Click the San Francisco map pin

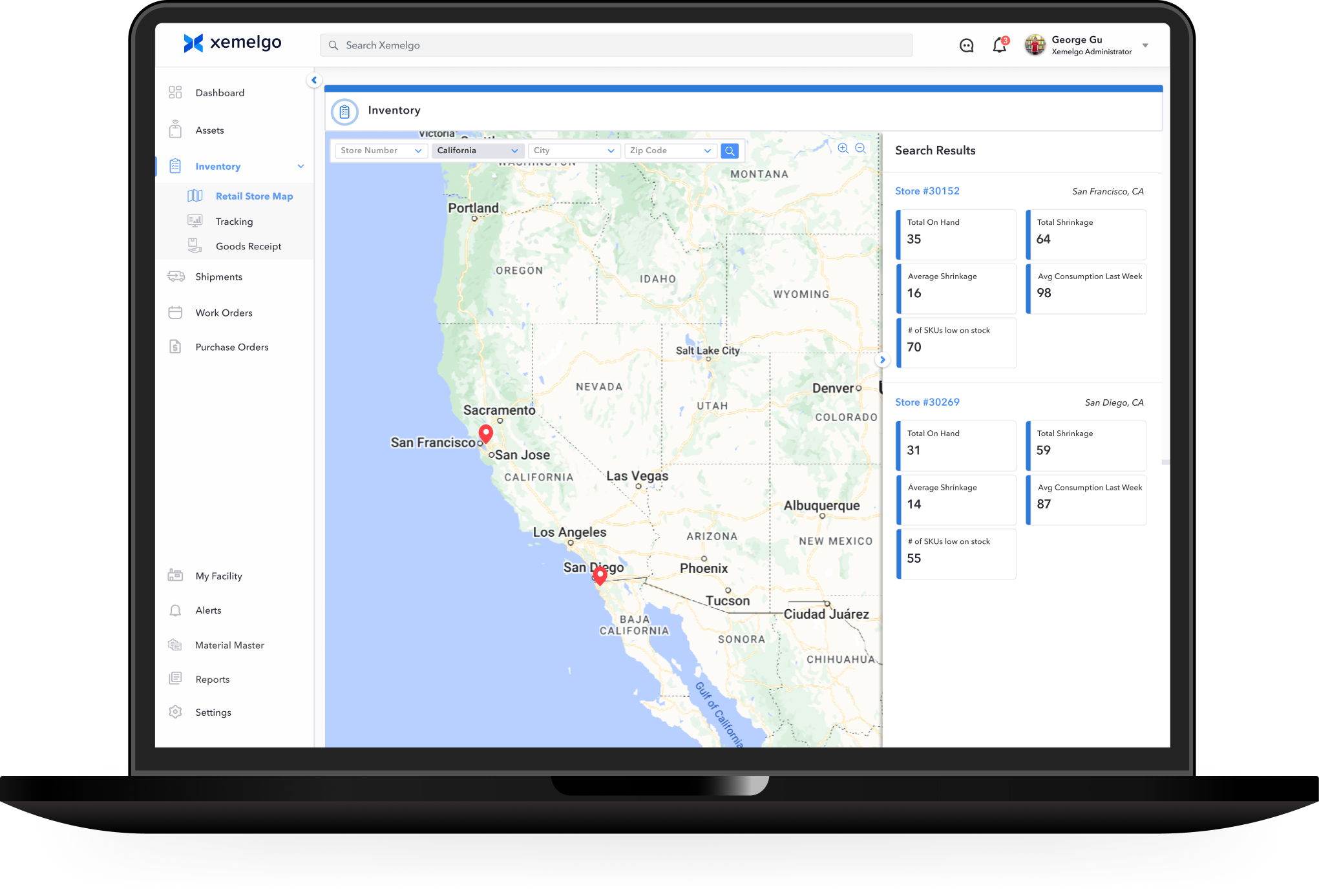click(486, 433)
